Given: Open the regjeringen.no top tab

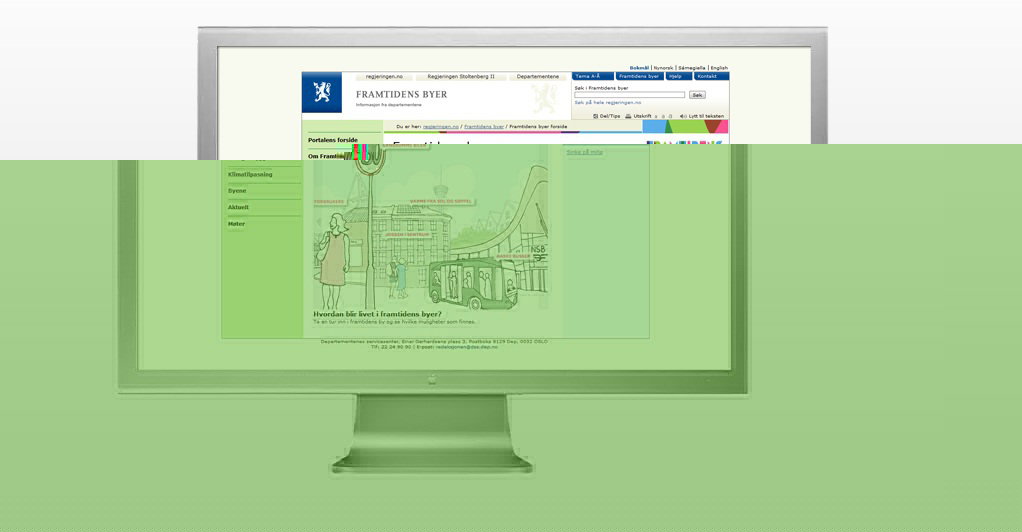Looking at the screenshot, I should pyautogui.click(x=385, y=76).
